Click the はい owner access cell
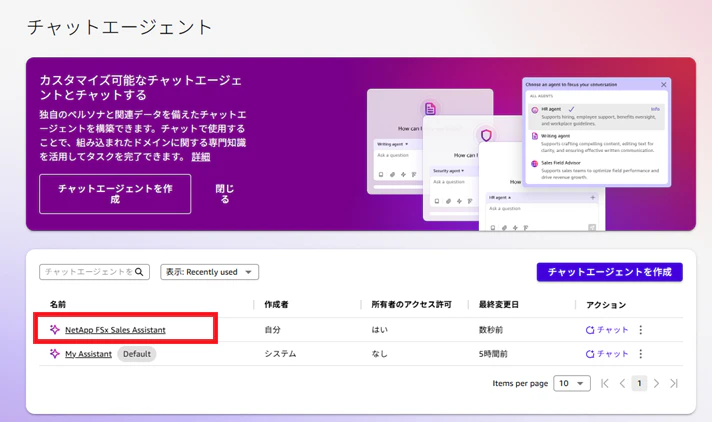712x422 pixels. point(380,330)
